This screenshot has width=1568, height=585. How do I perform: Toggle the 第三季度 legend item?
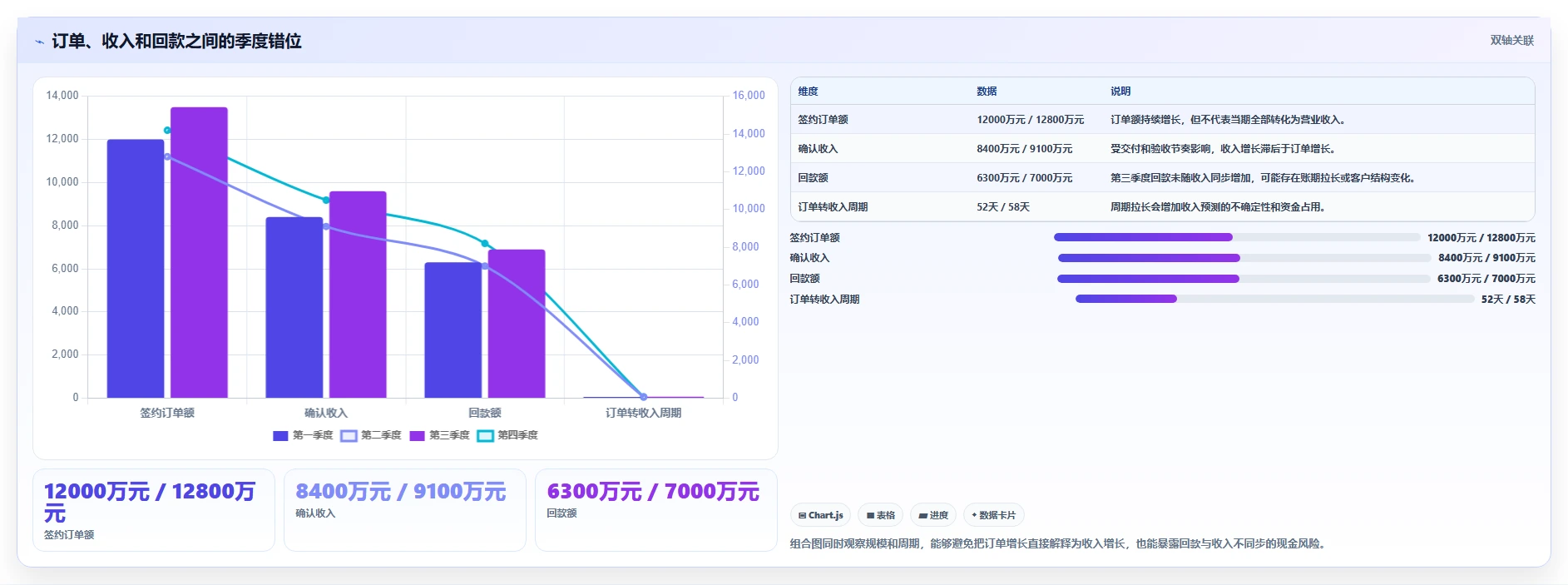click(439, 435)
